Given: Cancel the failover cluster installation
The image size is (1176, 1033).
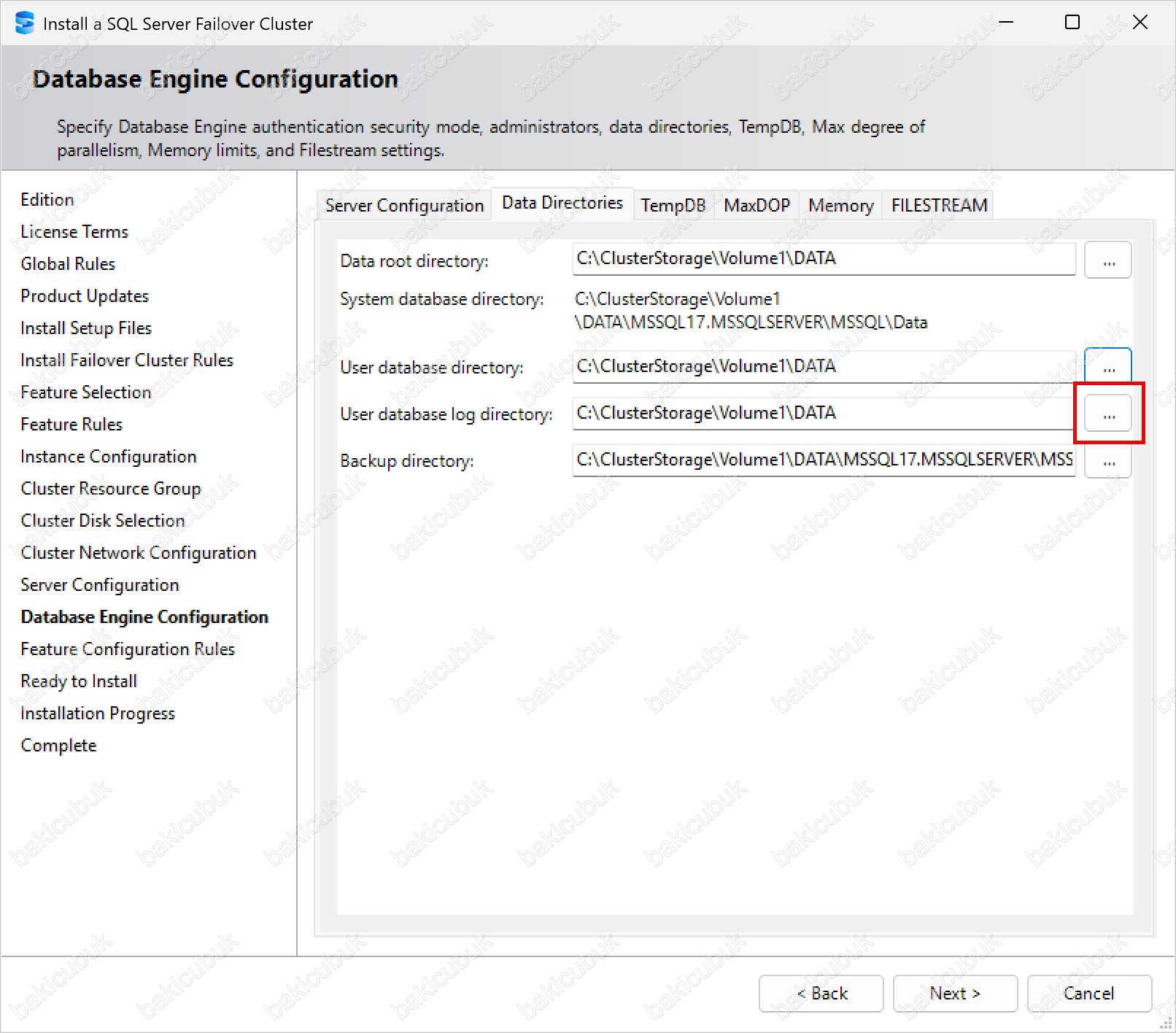Looking at the screenshot, I should tap(1088, 993).
